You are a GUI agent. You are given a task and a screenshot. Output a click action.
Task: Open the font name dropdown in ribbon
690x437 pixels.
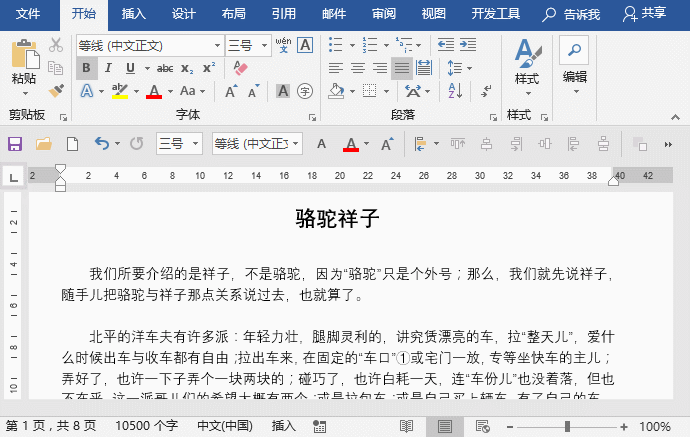(217, 46)
